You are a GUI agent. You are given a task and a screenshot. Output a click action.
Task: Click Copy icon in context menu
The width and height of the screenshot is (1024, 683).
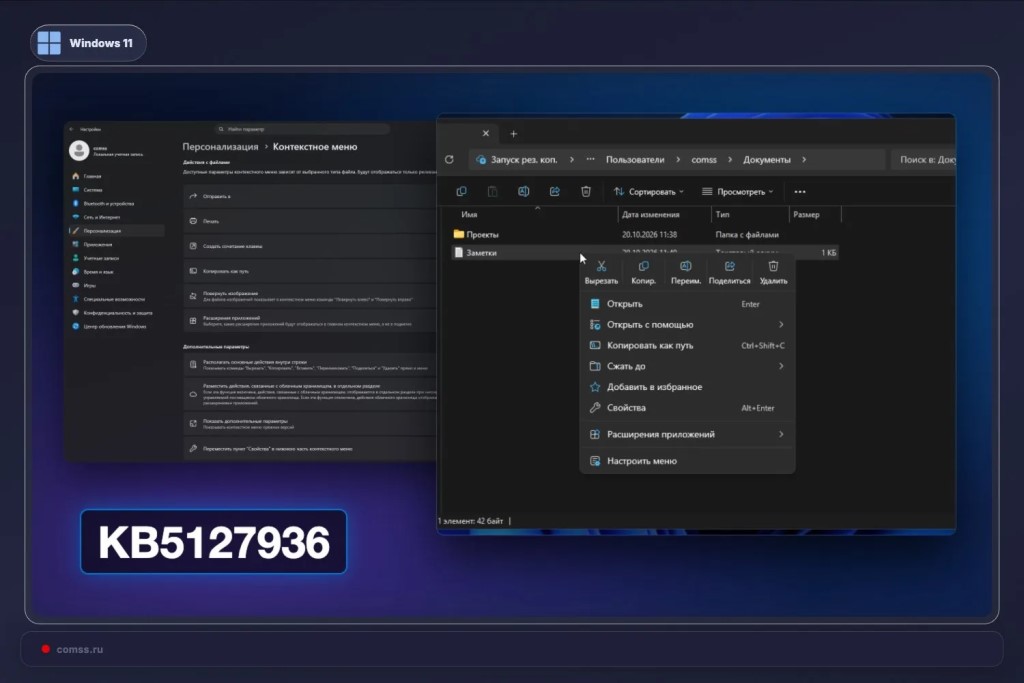(x=643, y=266)
